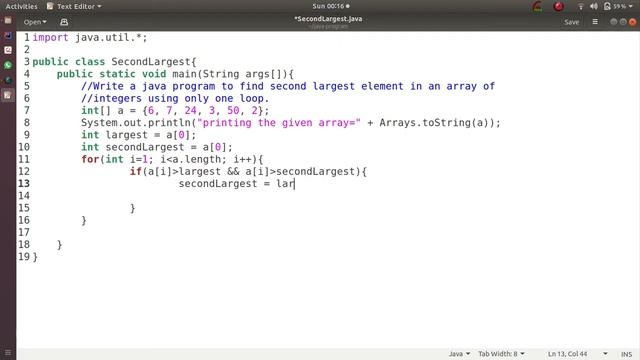
Task: Click the red round recorder tray icon
Action: point(558,6)
